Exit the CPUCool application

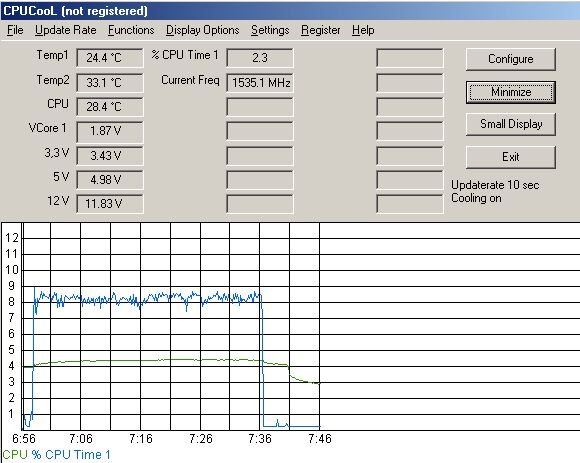tap(510, 157)
